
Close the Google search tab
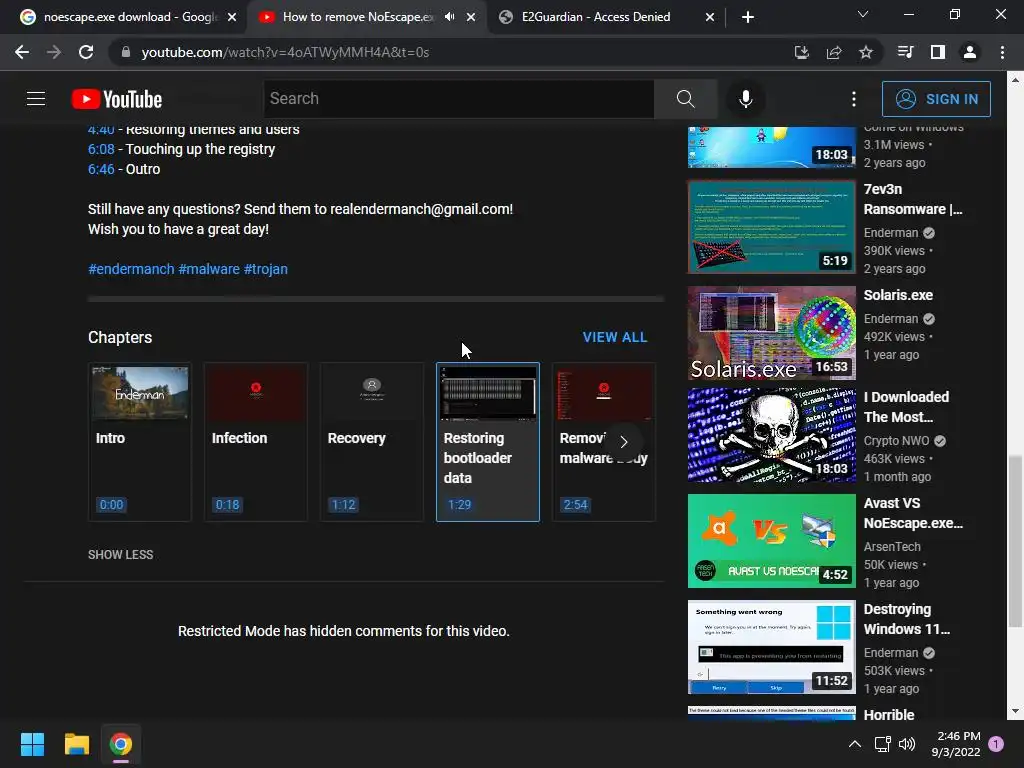(232, 17)
